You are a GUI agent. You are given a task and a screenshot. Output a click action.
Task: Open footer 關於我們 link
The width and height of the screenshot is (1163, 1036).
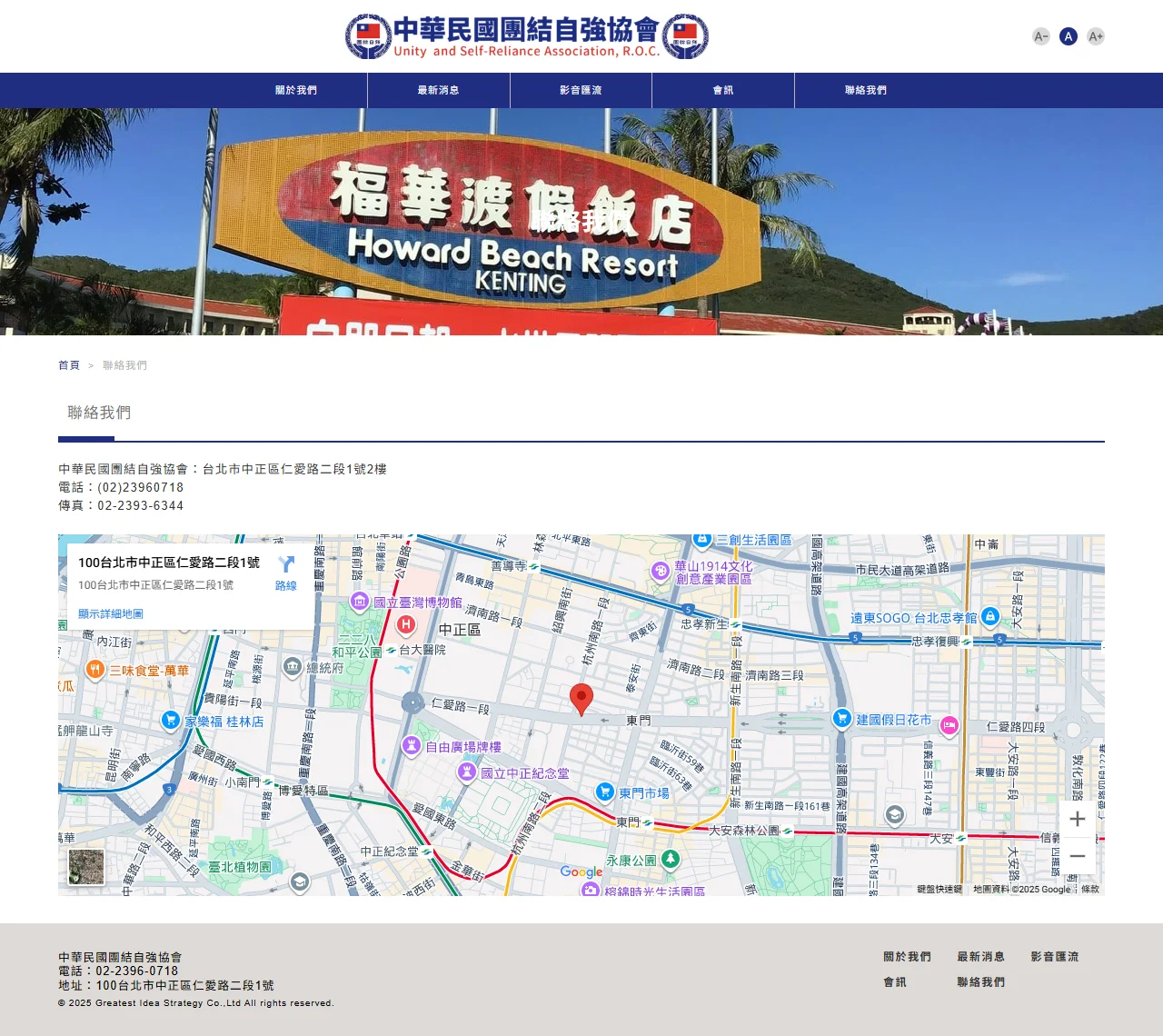pos(907,956)
